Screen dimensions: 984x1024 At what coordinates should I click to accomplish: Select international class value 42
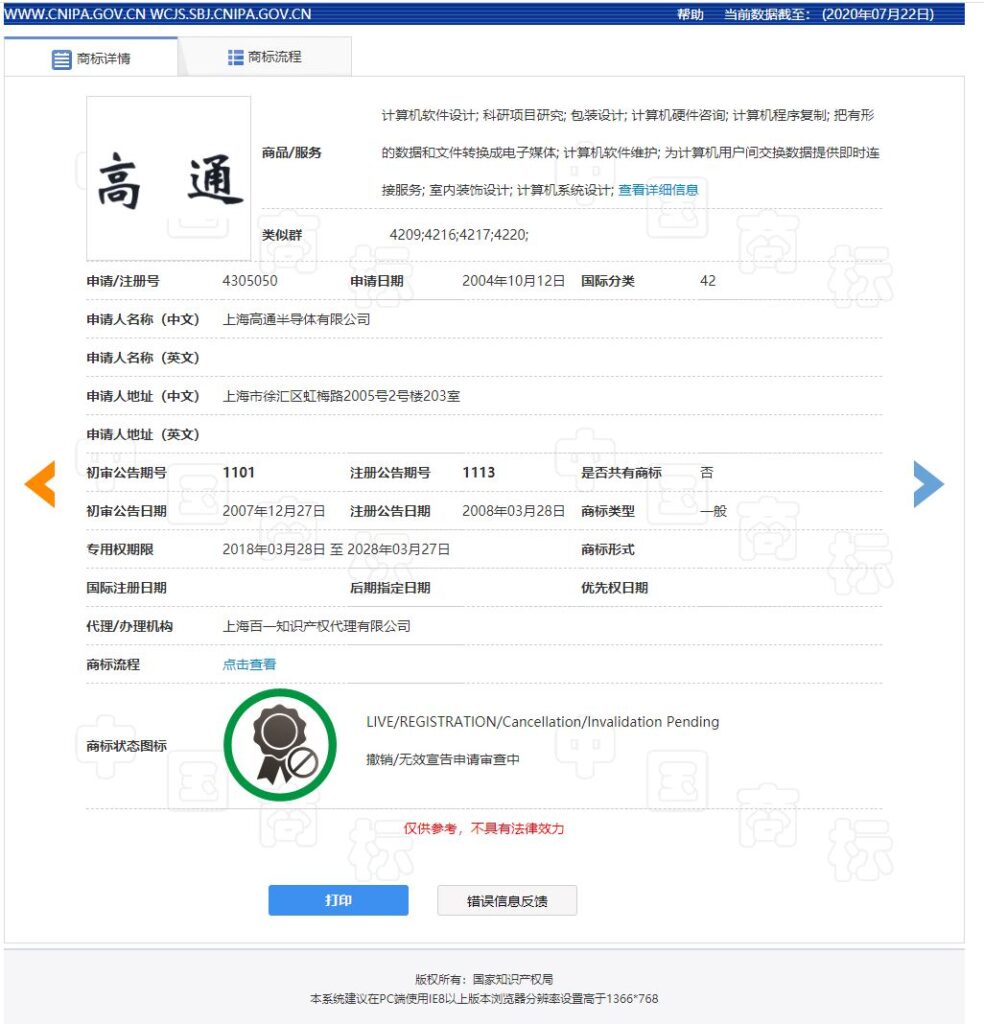[708, 281]
